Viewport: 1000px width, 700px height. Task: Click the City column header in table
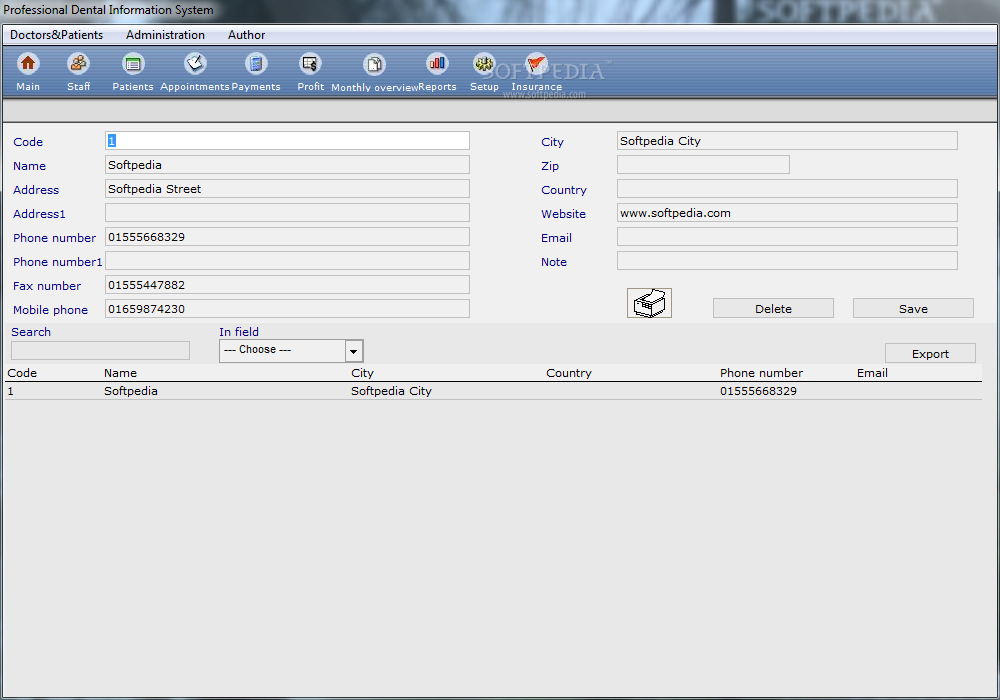[x=362, y=373]
